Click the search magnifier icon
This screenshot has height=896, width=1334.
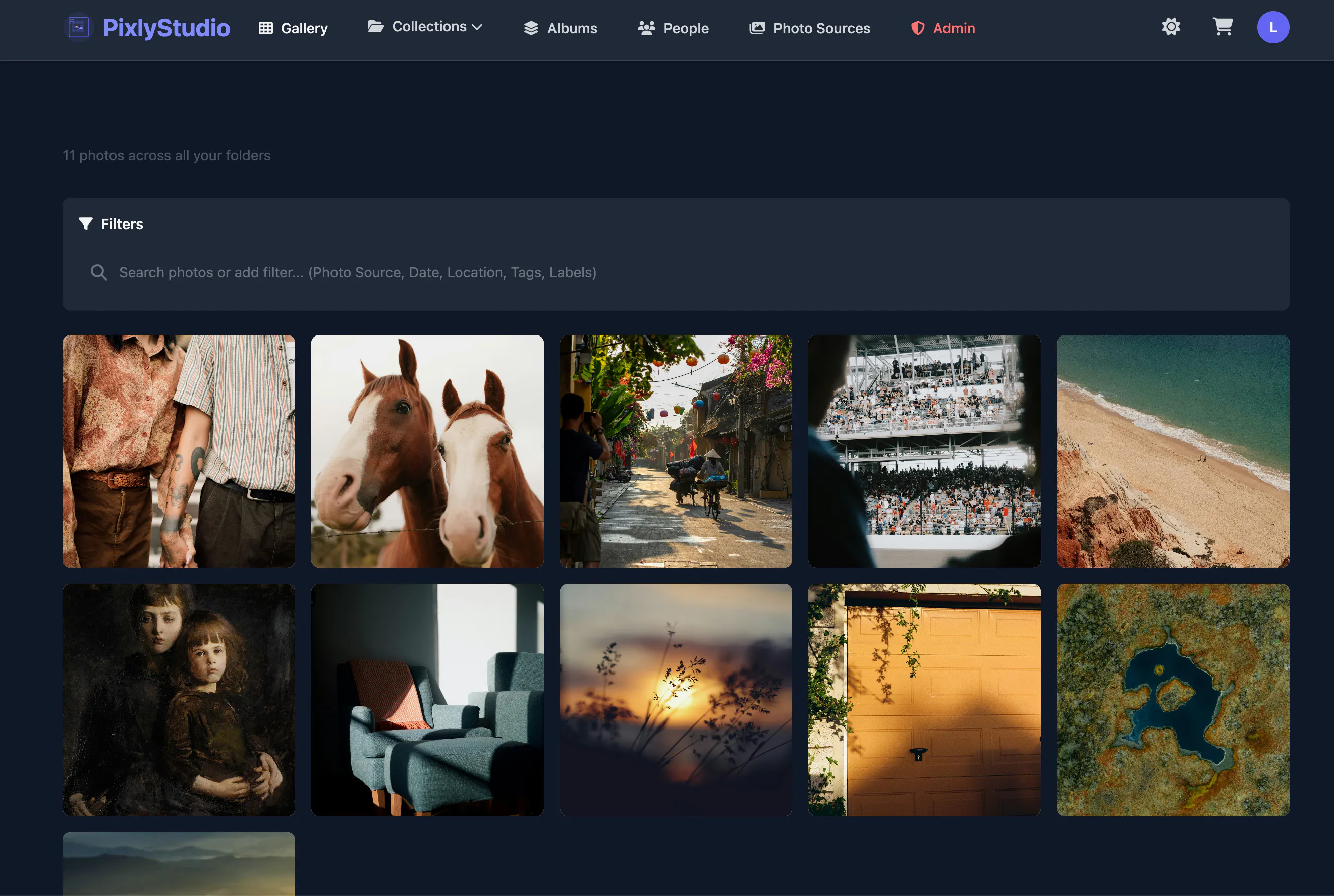[x=99, y=272]
